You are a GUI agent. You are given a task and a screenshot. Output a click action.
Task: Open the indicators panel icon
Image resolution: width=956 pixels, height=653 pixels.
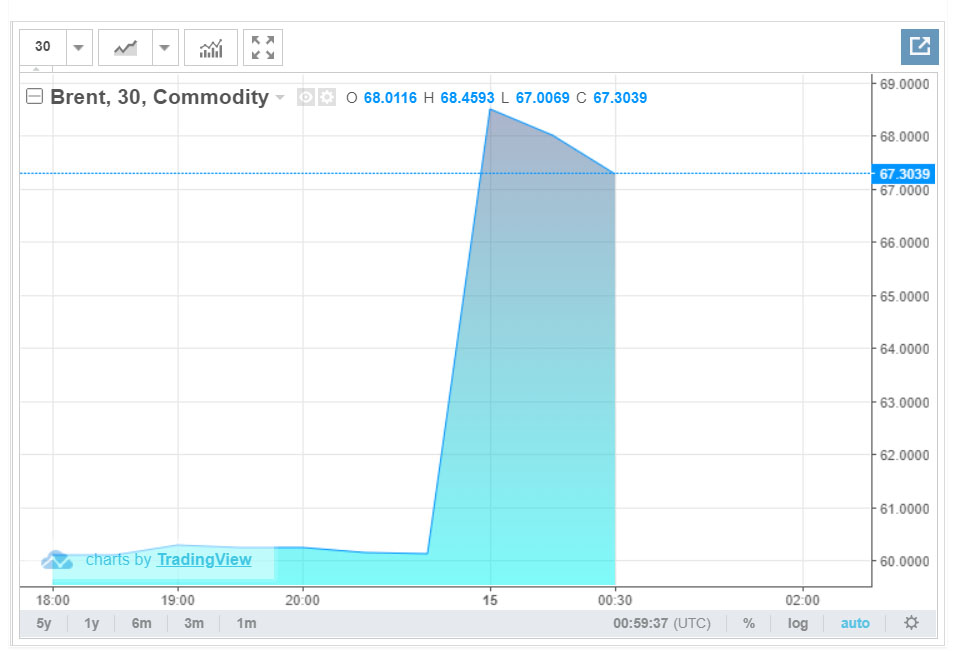pos(211,47)
